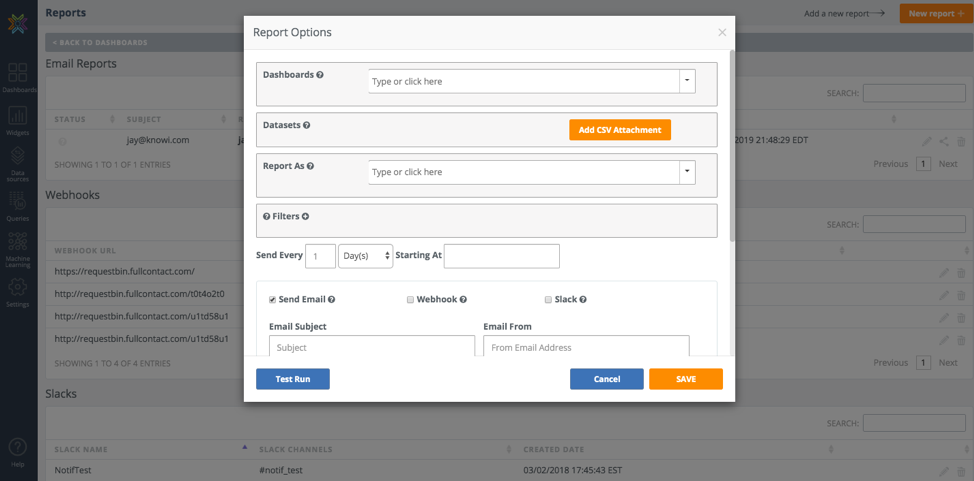This screenshot has width=974, height=481.
Task: Click the Report Options dialog scrollbar
Action: (x=732, y=145)
